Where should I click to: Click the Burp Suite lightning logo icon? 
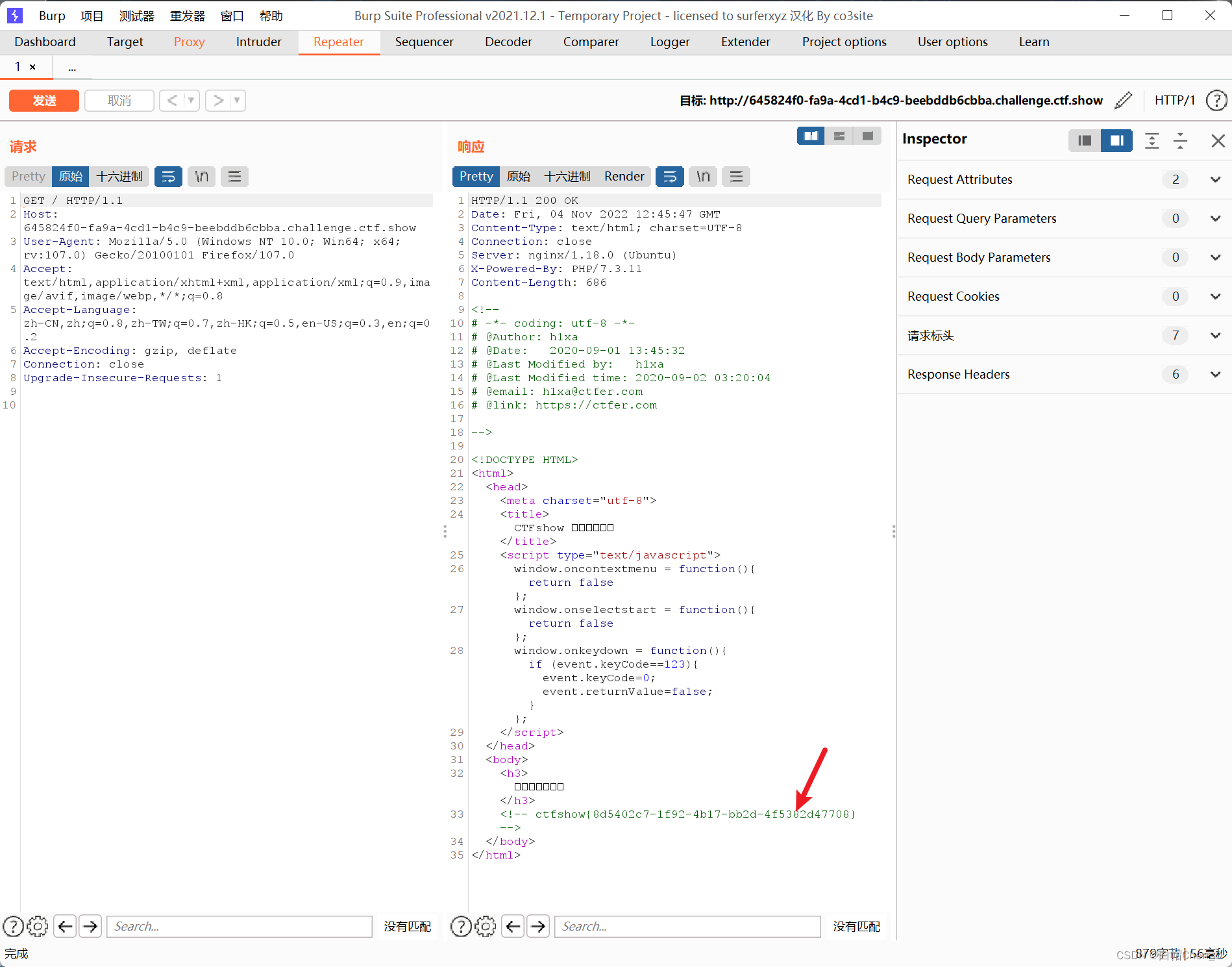(x=15, y=15)
